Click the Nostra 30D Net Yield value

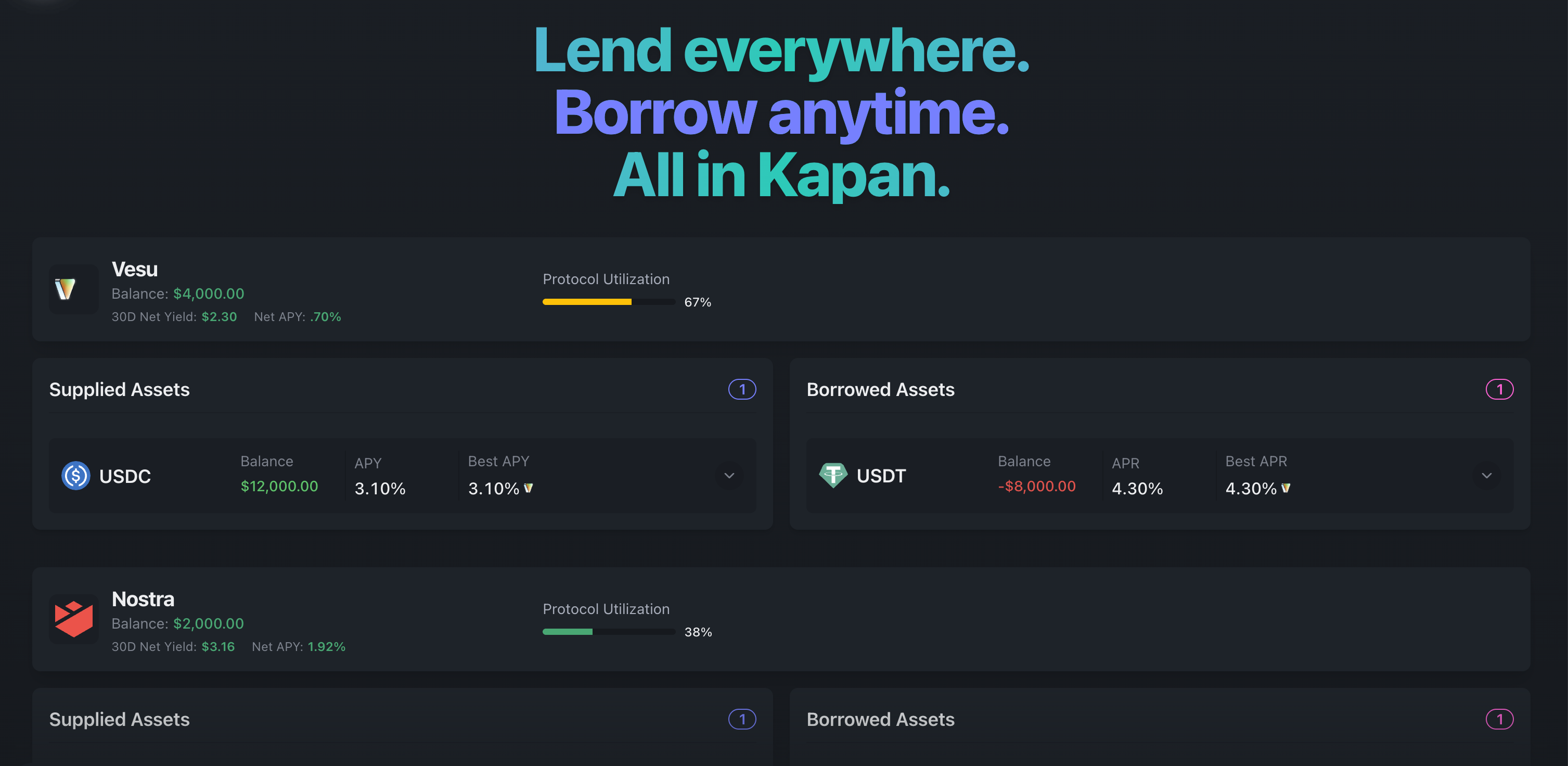point(217,646)
